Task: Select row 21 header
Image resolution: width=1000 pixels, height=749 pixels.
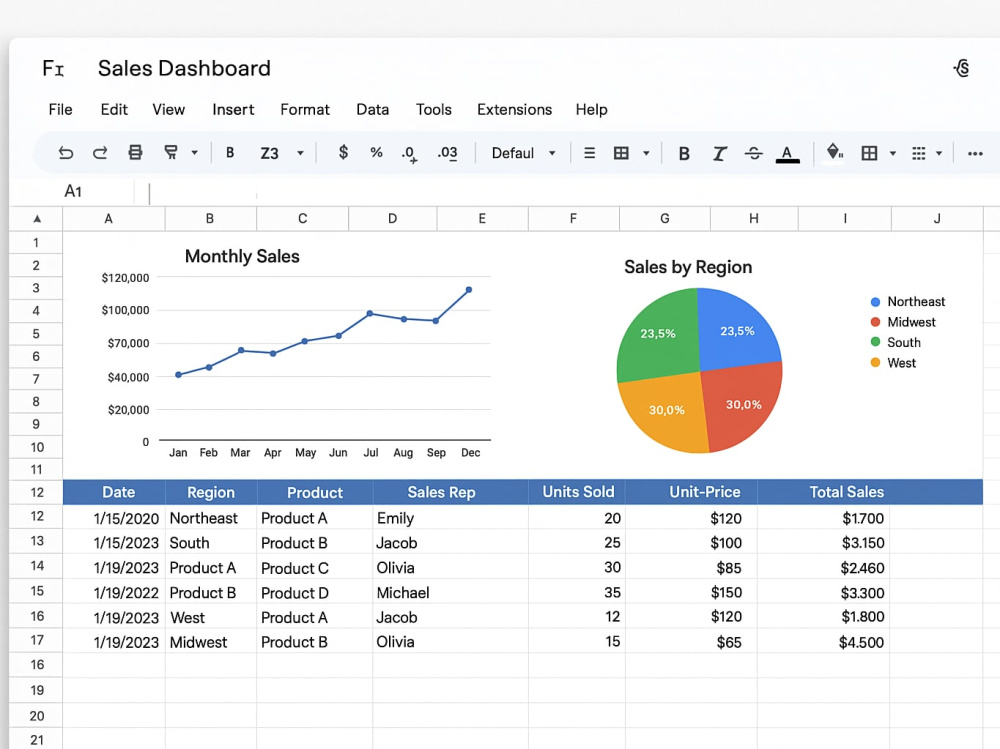Action: [36, 739]
